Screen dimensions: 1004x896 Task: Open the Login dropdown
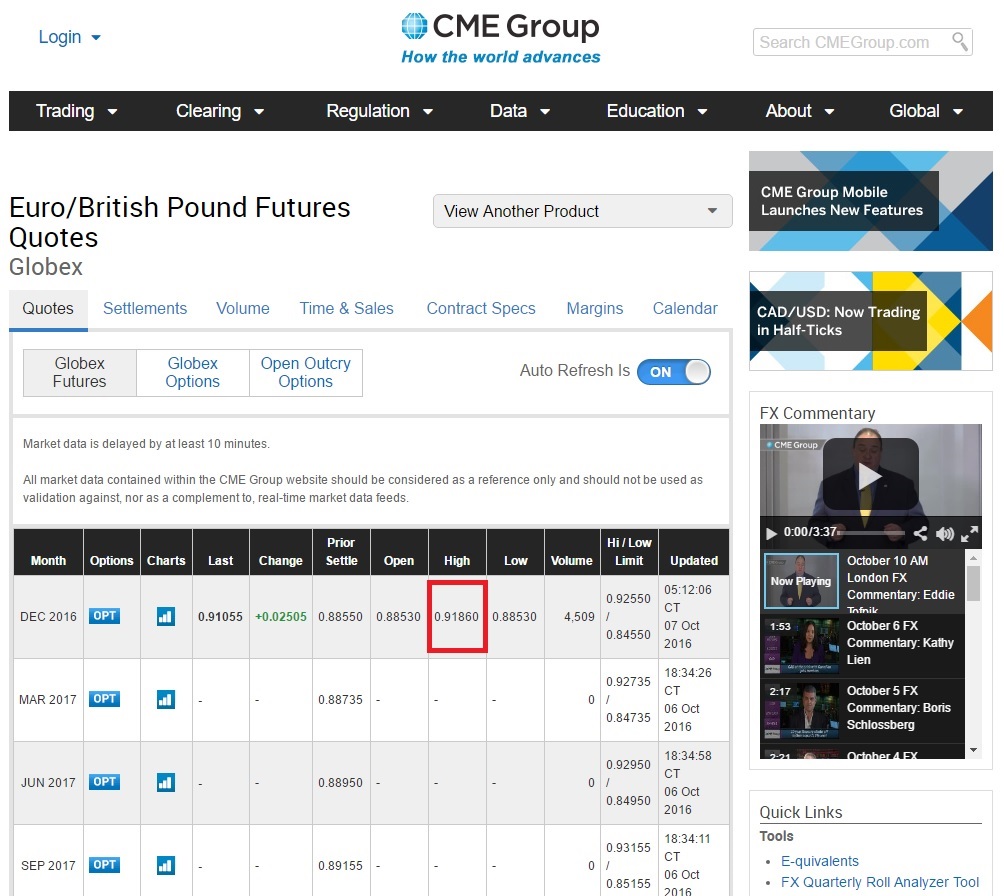click(x=69, y=37)
